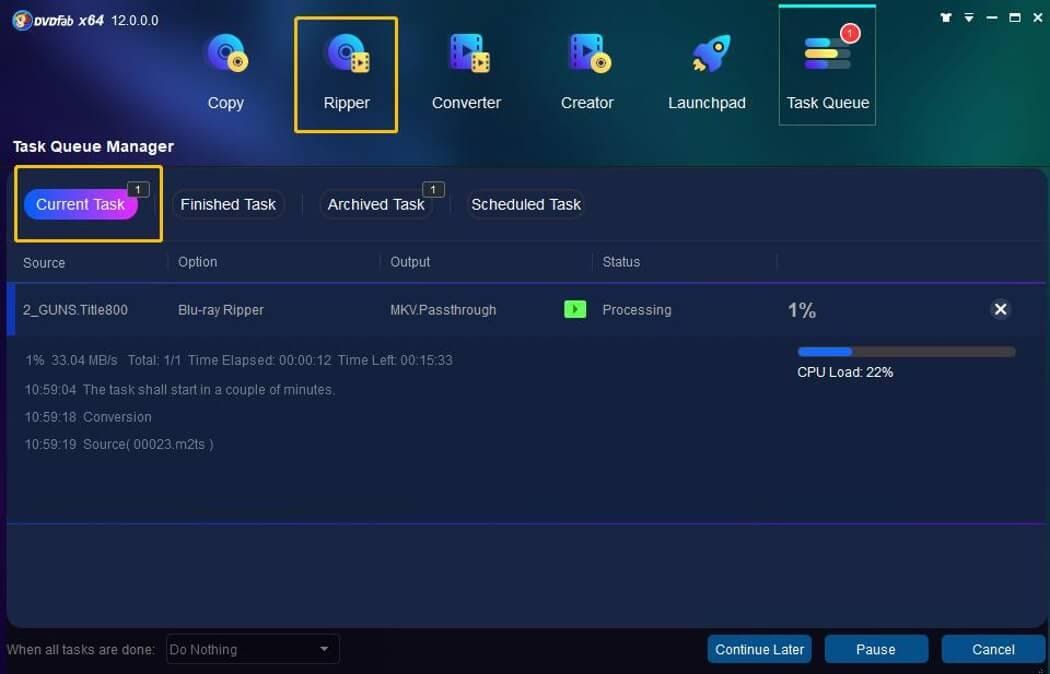This screenshot has height=674, width=1050.
Task: View the Scheduled Task tab
Action: pos(525,204)
